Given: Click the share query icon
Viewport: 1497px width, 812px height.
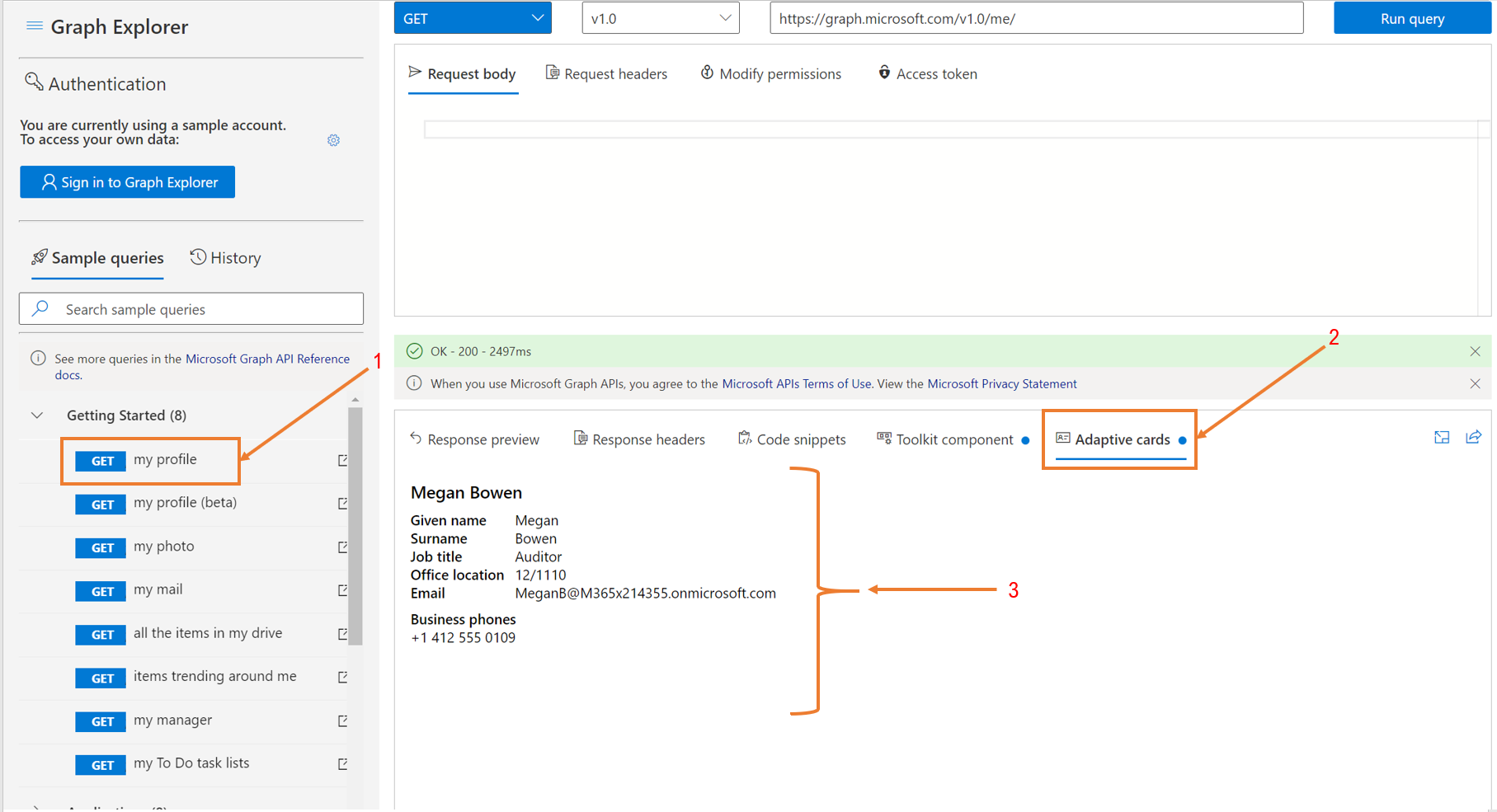Looking at the screenshot, I should coord(1473,438).
